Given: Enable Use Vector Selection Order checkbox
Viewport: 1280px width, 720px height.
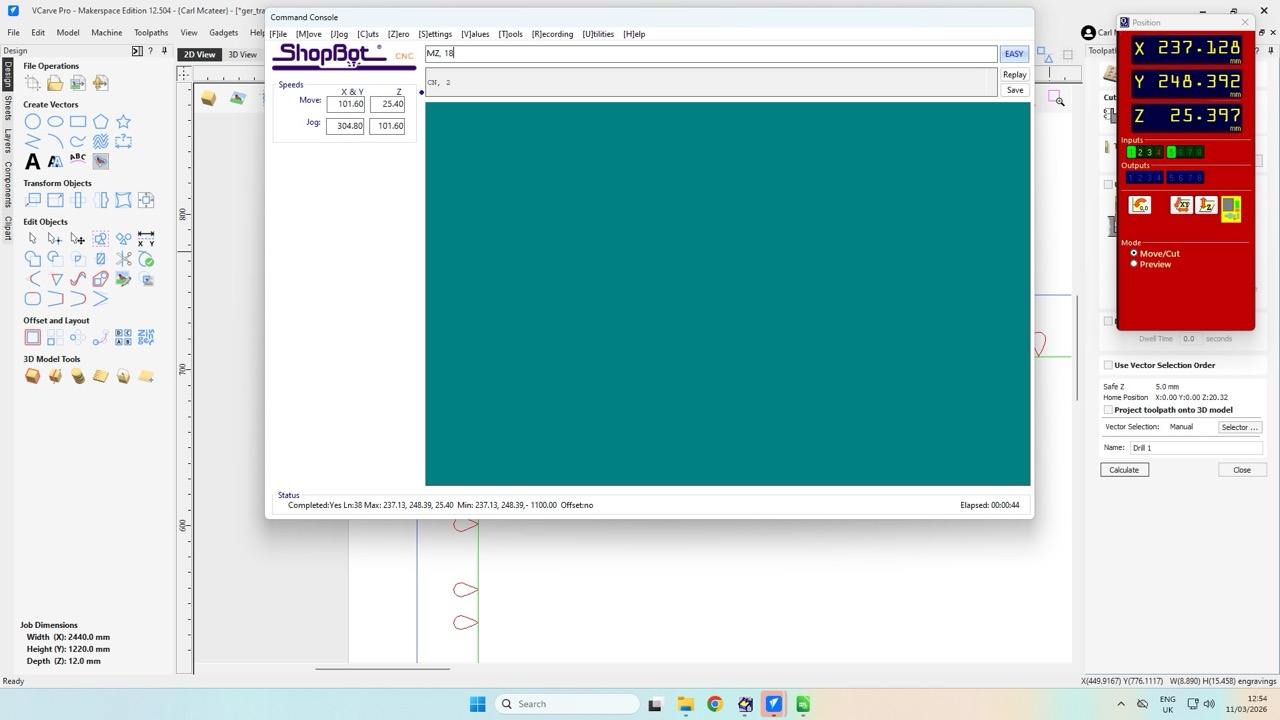Looking at the screenshot, I should (1108, 365).
